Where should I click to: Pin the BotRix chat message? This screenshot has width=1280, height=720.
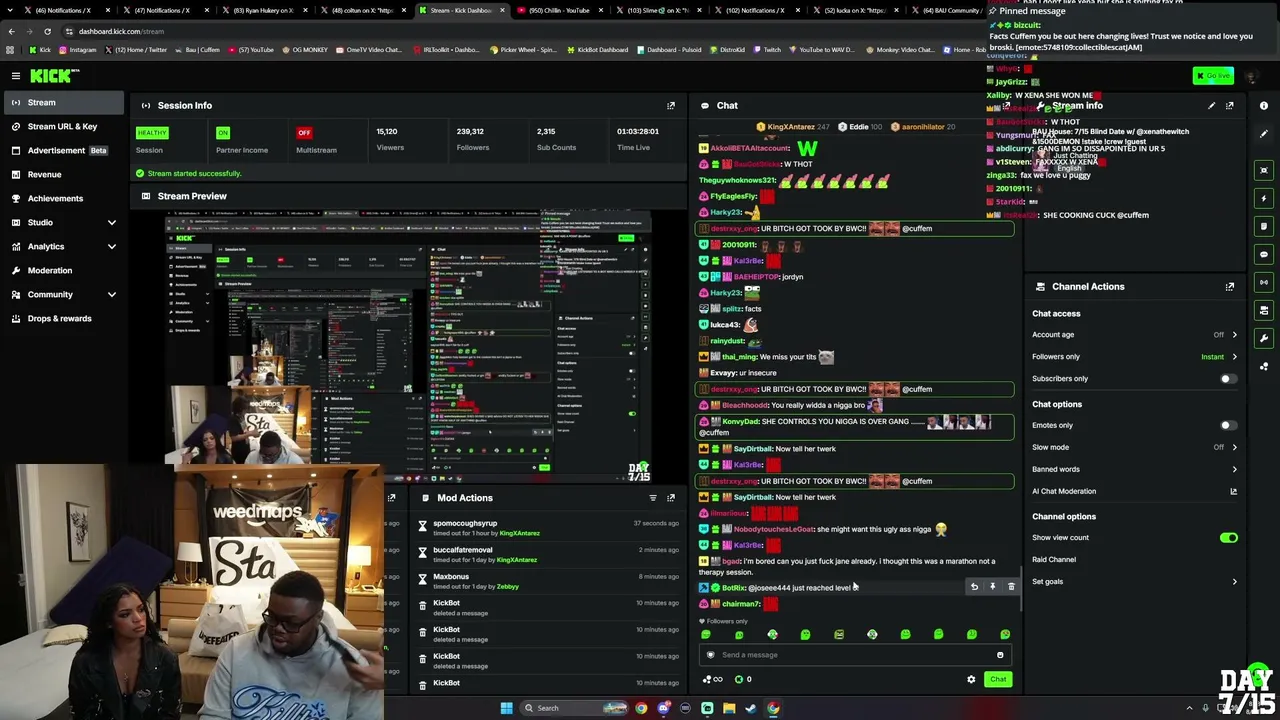[992, 587]
